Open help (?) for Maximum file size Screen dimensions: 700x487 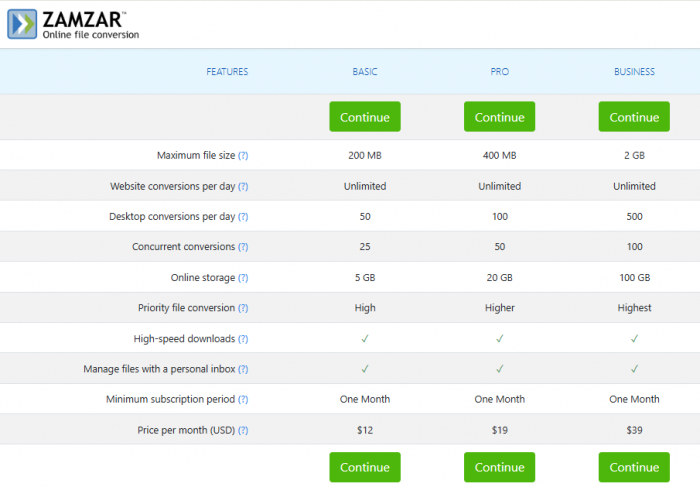tap(243, 156)
